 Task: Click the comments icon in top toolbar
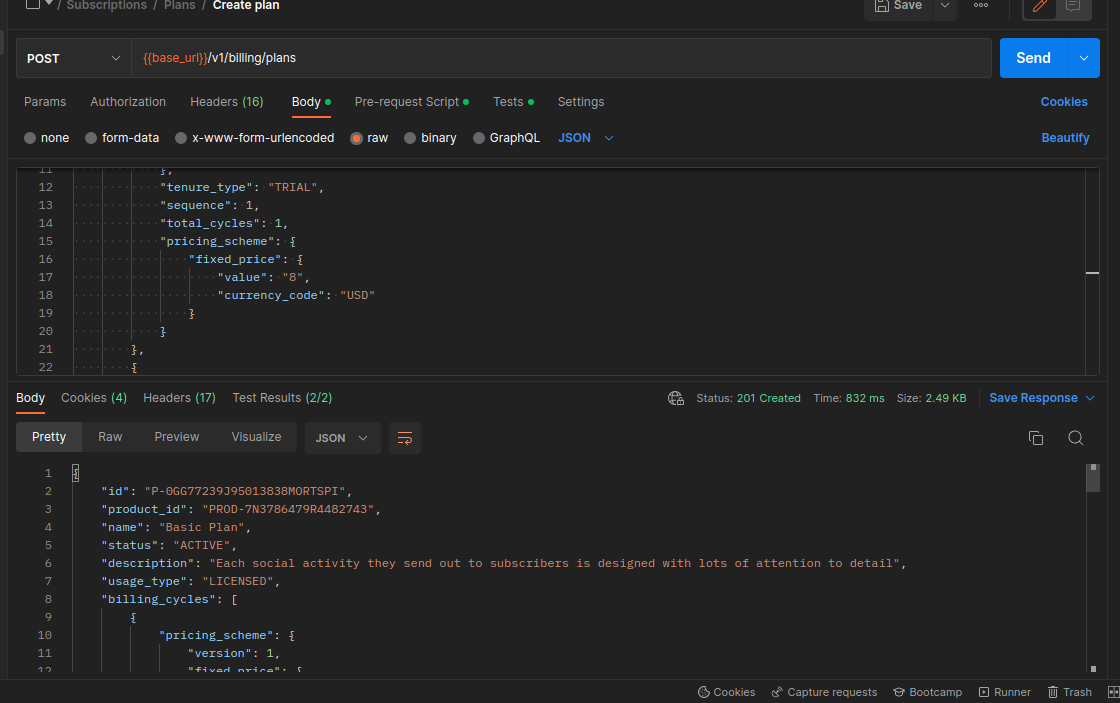[1073, 6]
